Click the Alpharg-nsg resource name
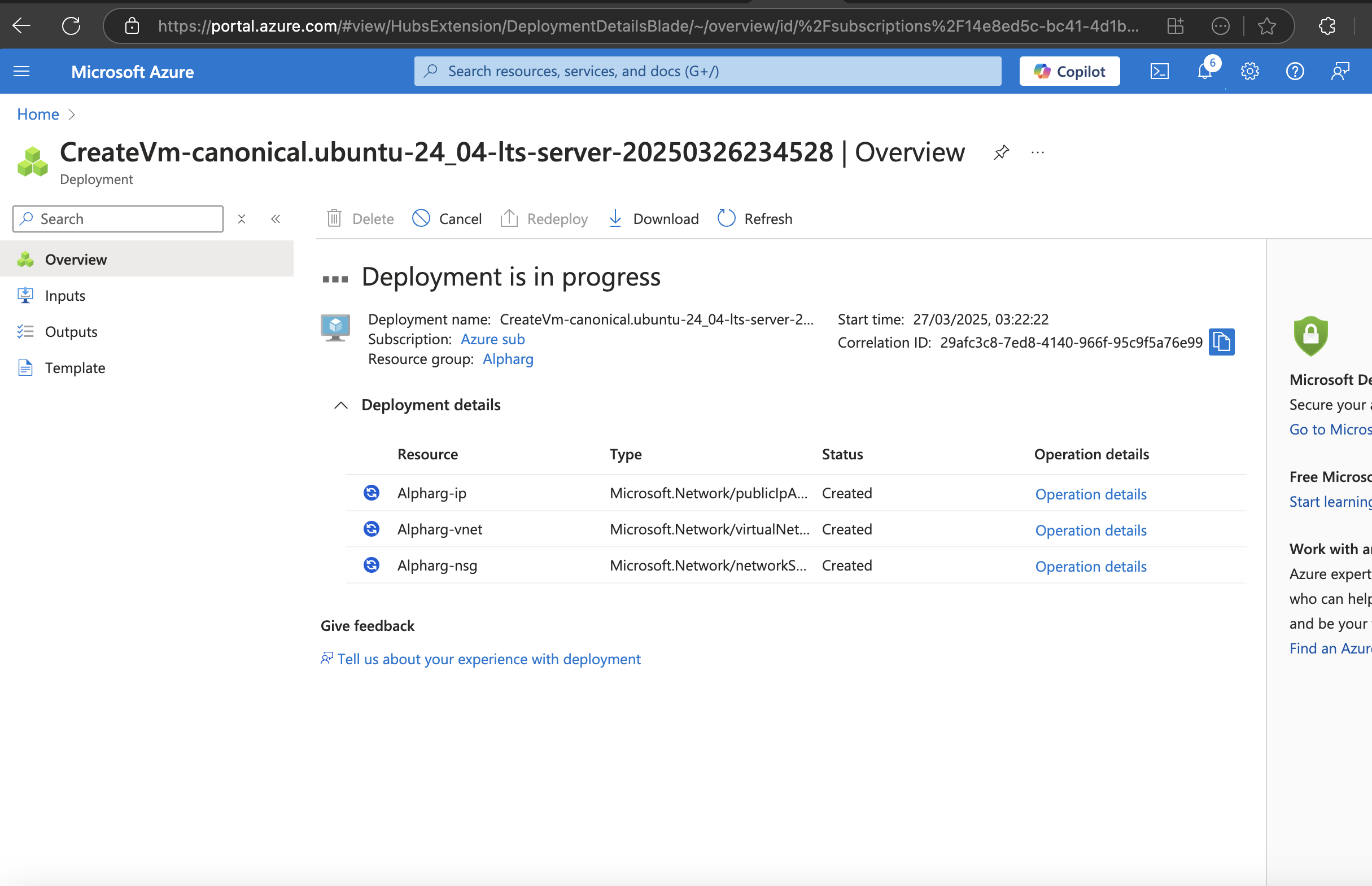Screen dimensions: 1372x886 [438, 566]
